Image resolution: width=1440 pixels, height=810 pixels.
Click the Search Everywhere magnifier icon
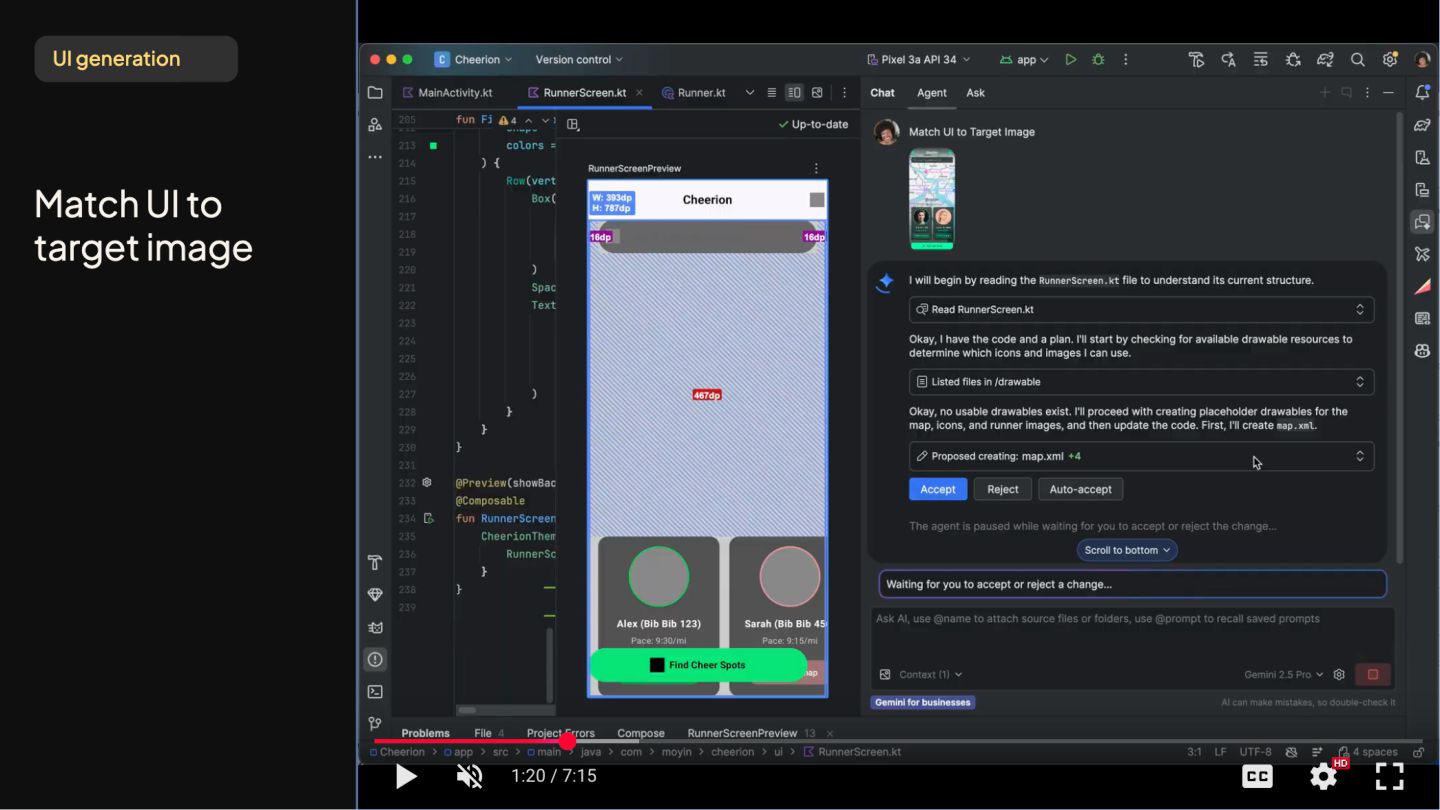pyautogui.click(x=1357, y=60)
